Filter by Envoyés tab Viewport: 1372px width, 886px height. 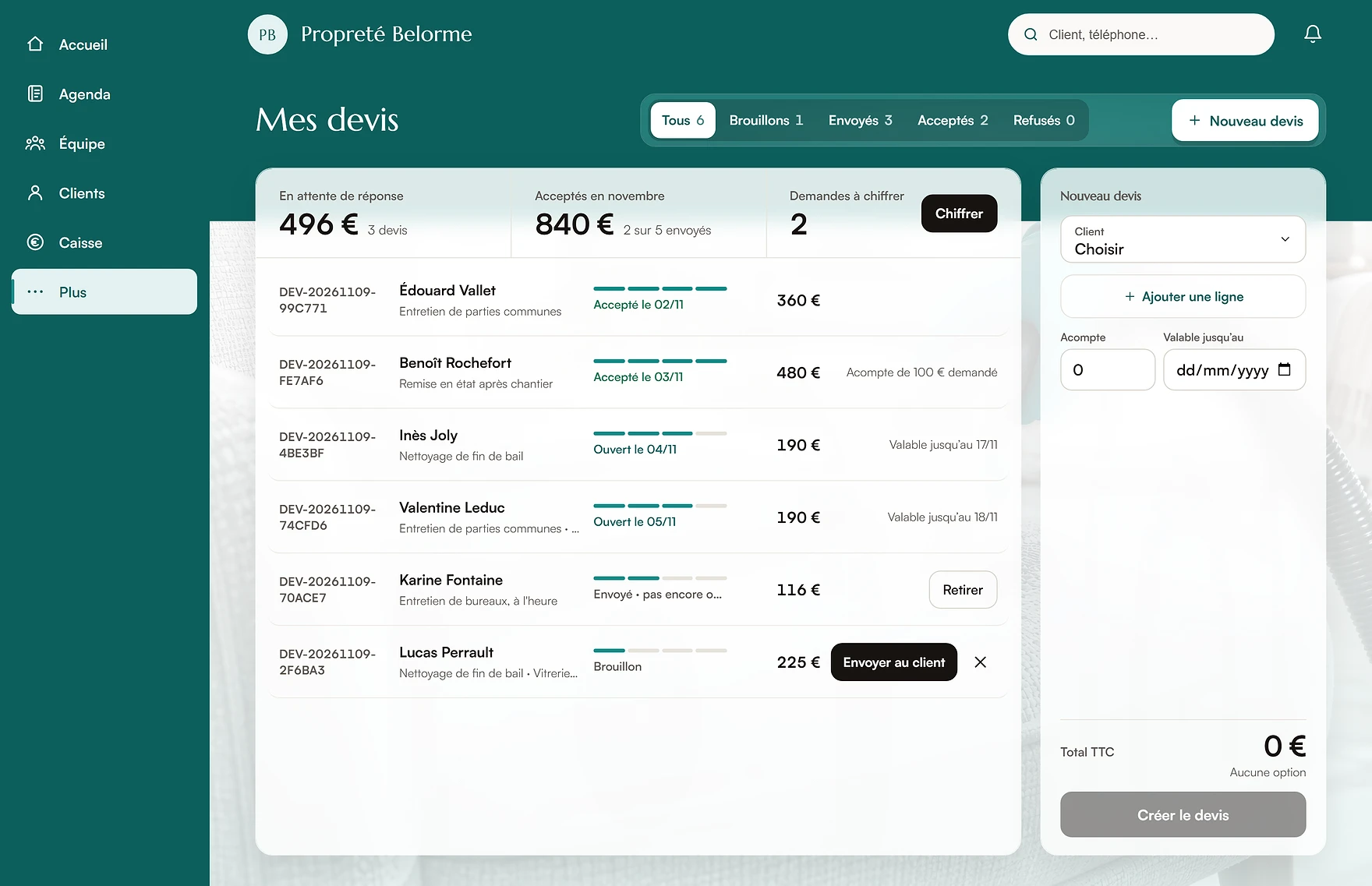861,121
